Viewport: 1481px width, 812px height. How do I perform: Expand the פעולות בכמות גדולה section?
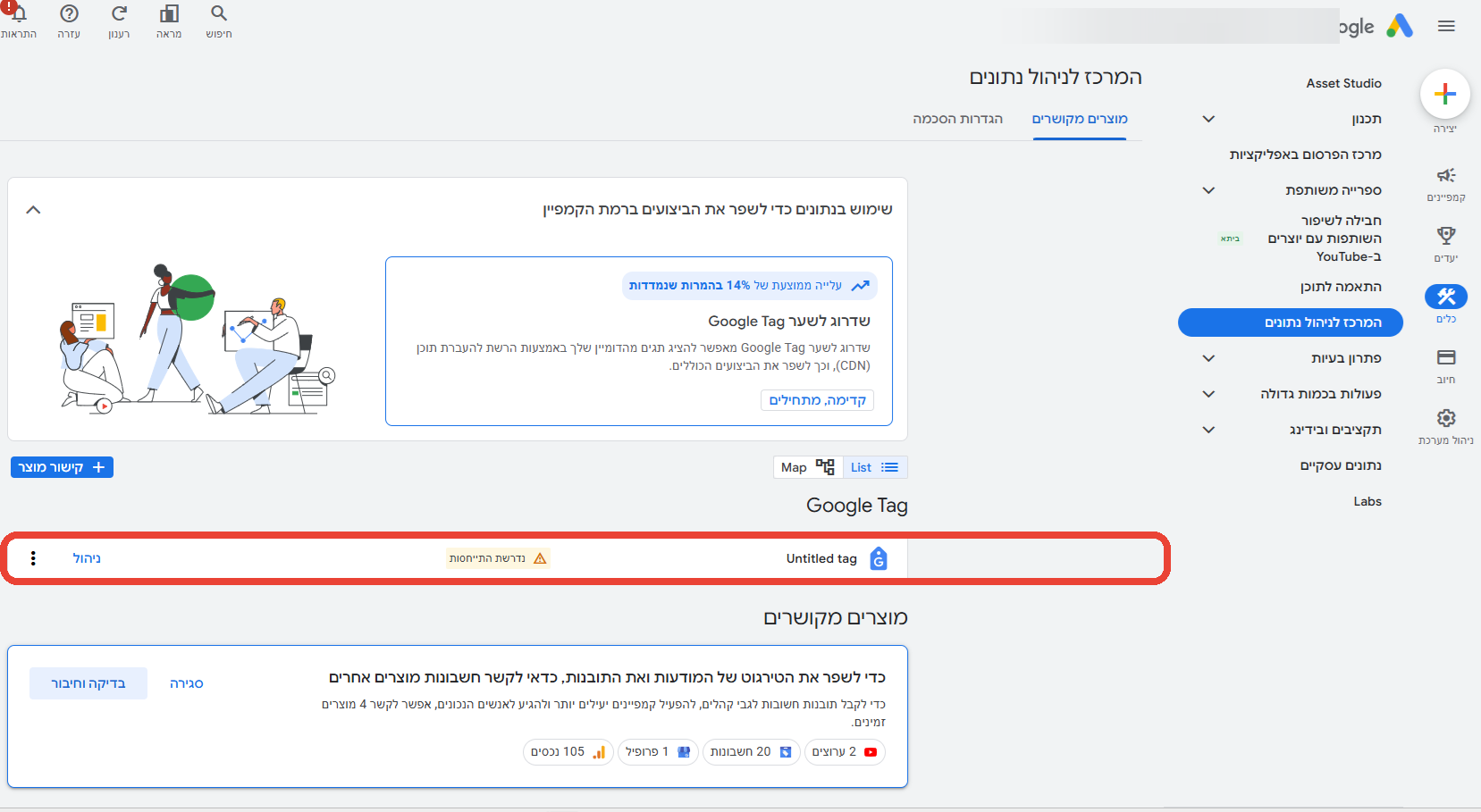[1208, 394]
